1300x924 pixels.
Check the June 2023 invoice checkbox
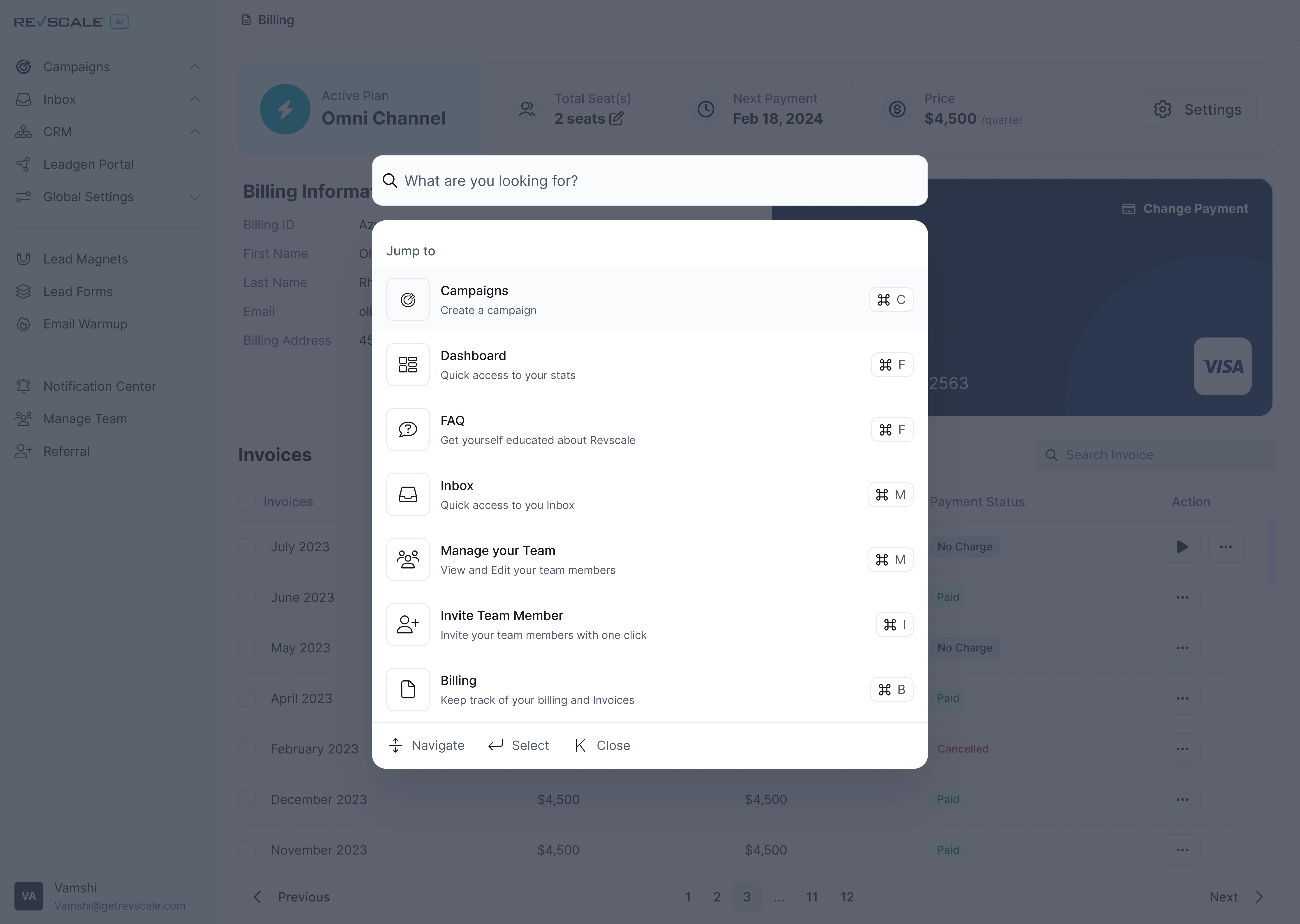tap(248, 597)
